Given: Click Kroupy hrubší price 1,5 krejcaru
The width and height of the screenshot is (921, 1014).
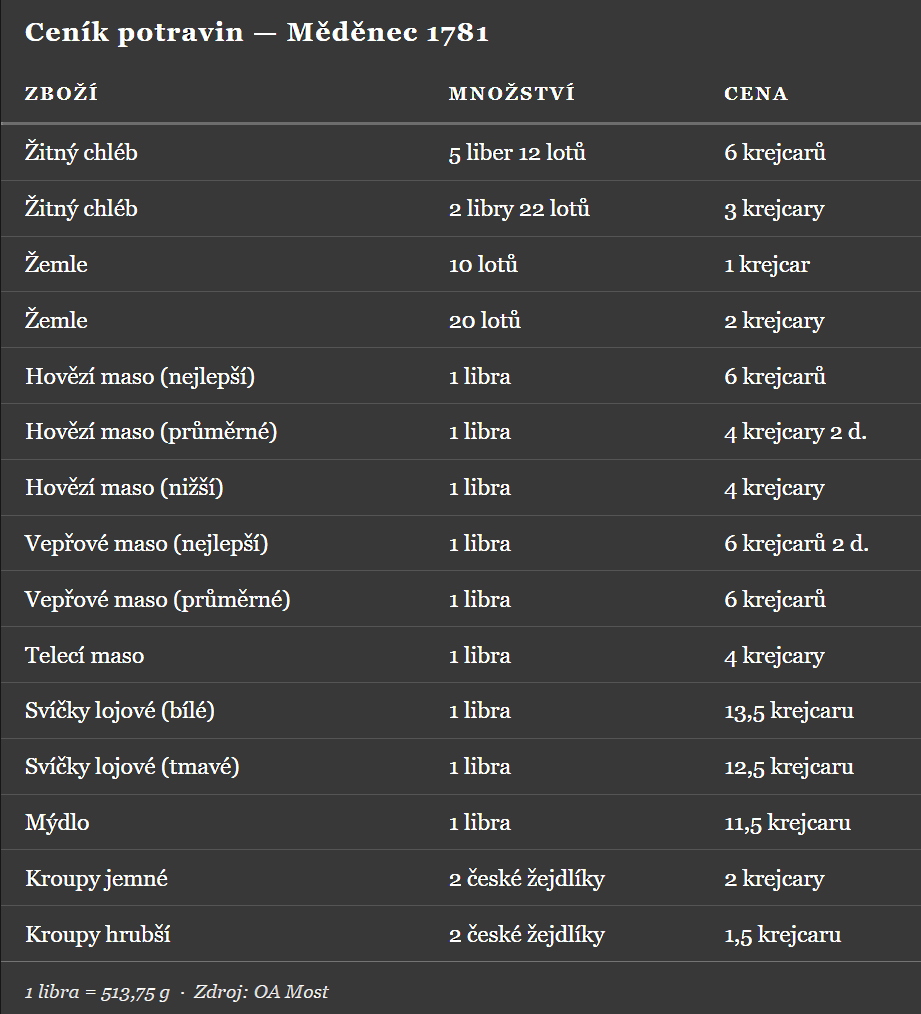Looking at the screenshot, I should [782, 935].
